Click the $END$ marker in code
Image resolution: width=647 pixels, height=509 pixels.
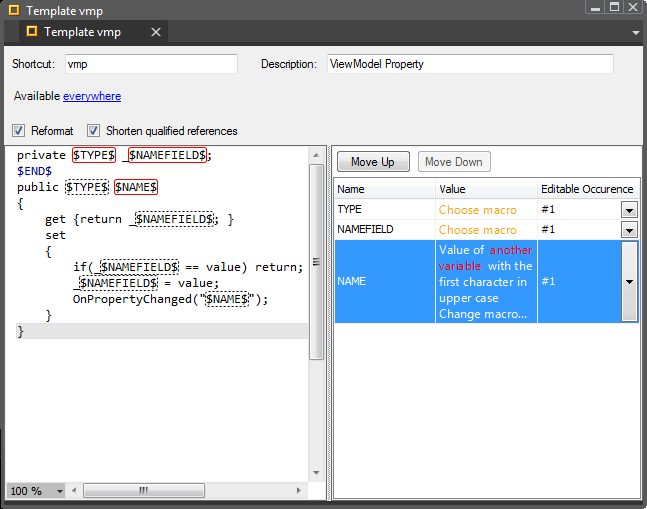click(x=35, y=171)
